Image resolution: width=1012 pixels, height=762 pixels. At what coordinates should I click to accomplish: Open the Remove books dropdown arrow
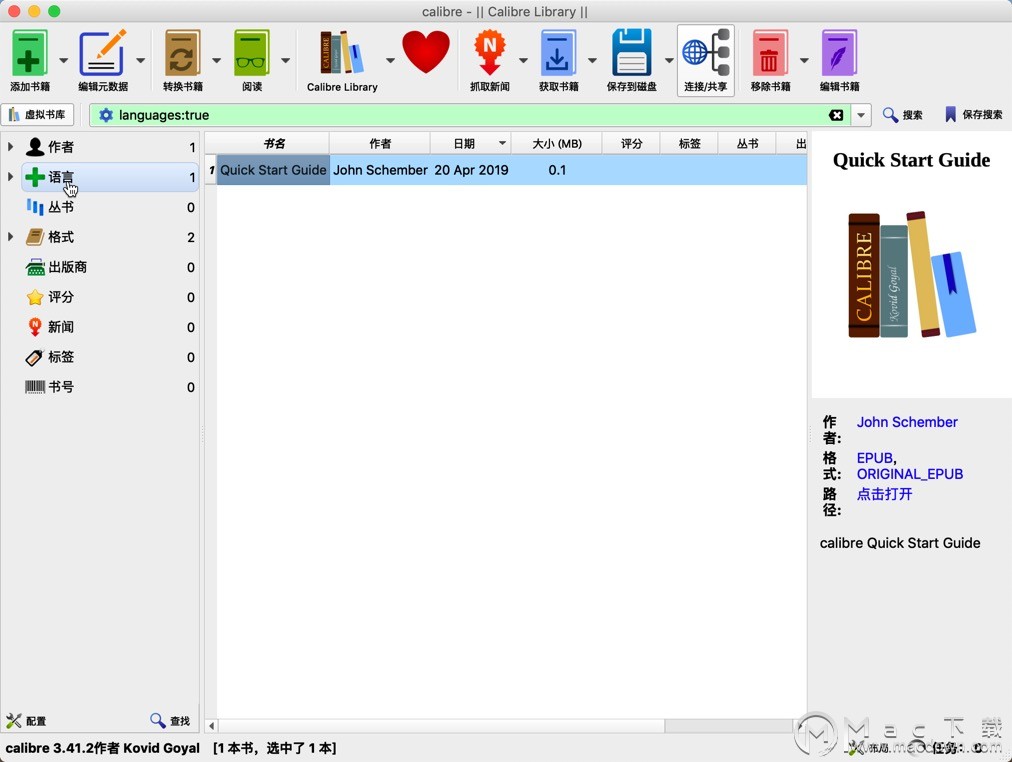[804, 61]
